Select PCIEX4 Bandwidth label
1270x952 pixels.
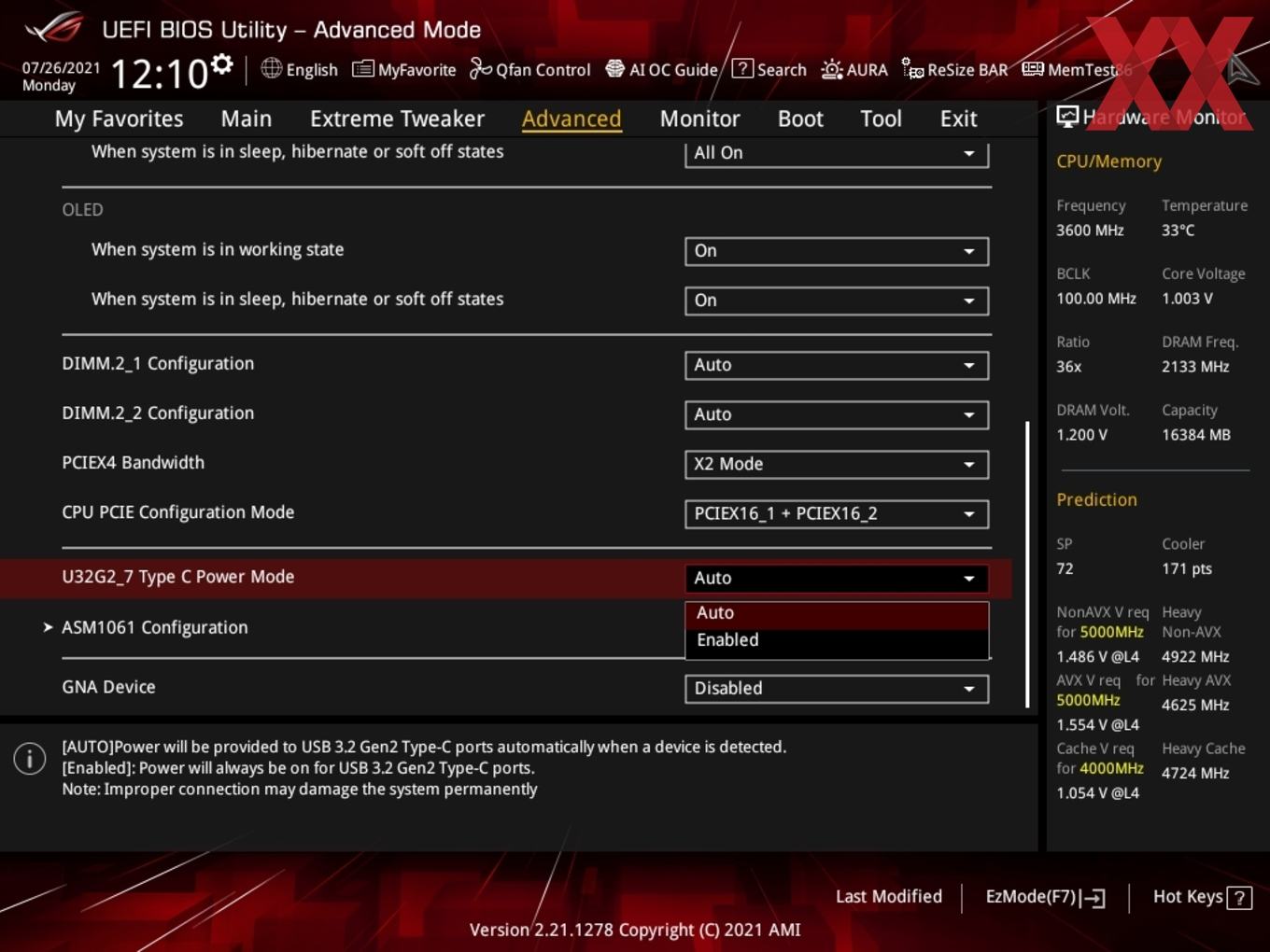(133, 463)
